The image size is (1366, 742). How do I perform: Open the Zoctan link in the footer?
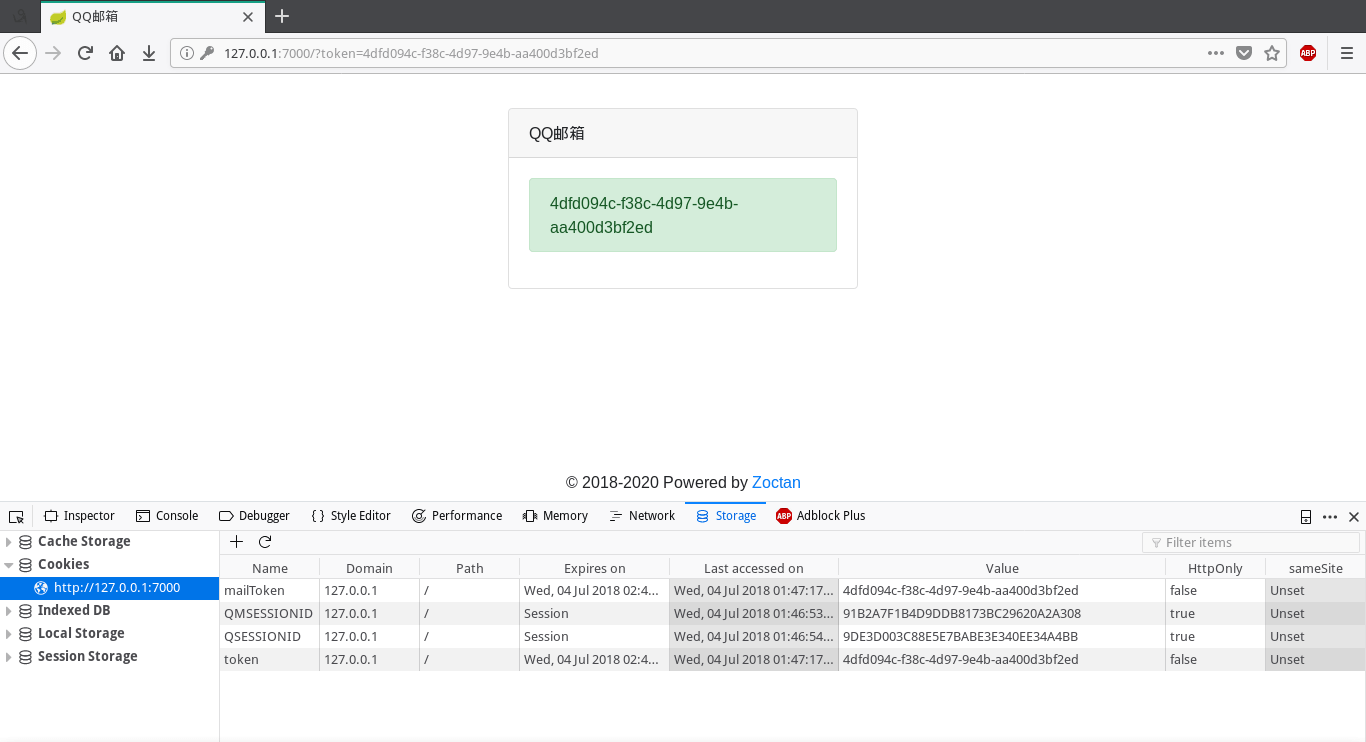[776, 482]
